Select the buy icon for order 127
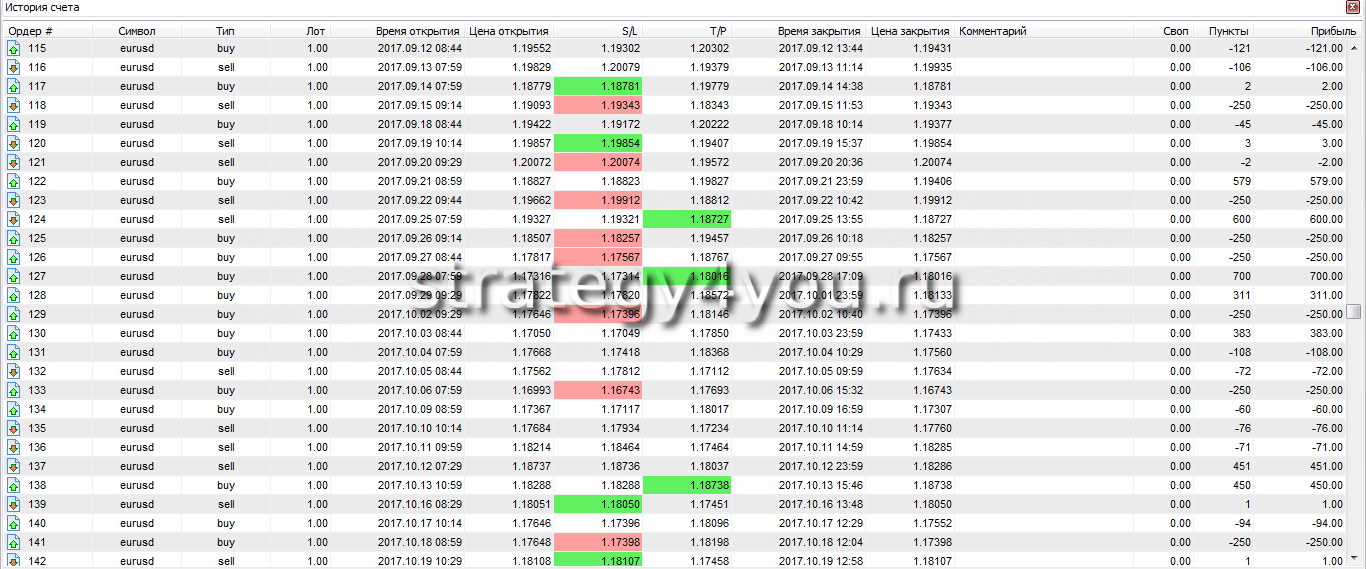This screenshot has width=1366, height=569. click(x=14, y=276)
